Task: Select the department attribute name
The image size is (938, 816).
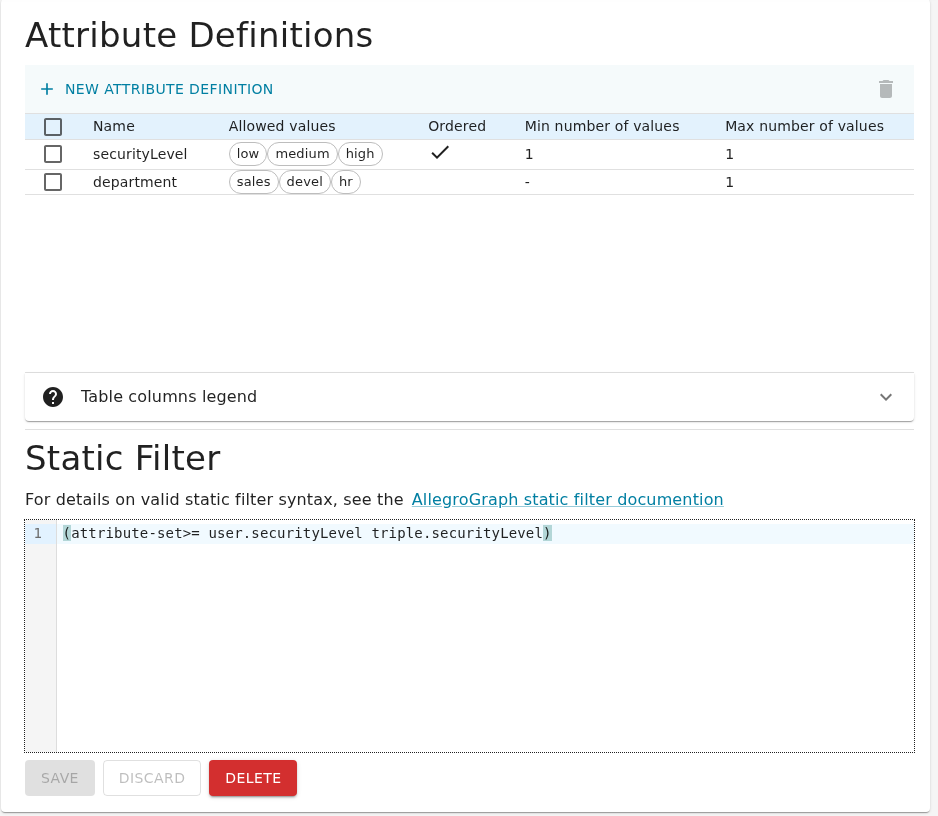Action: point(135,182)
